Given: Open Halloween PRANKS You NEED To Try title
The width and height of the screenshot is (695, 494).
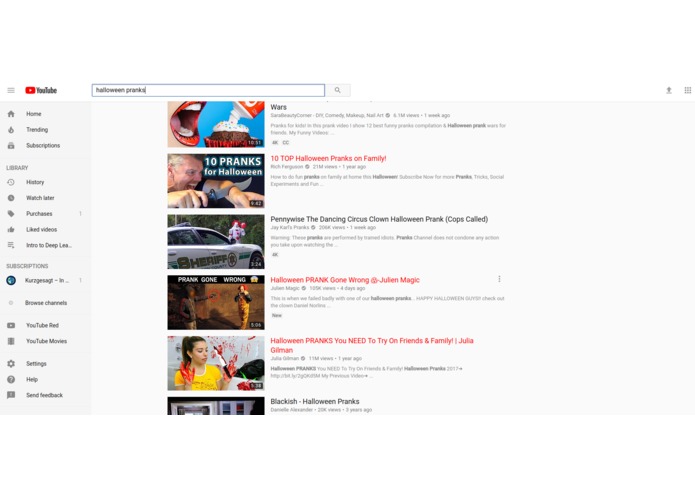Looking at the screenshot, I should click(x=372, y=345).
